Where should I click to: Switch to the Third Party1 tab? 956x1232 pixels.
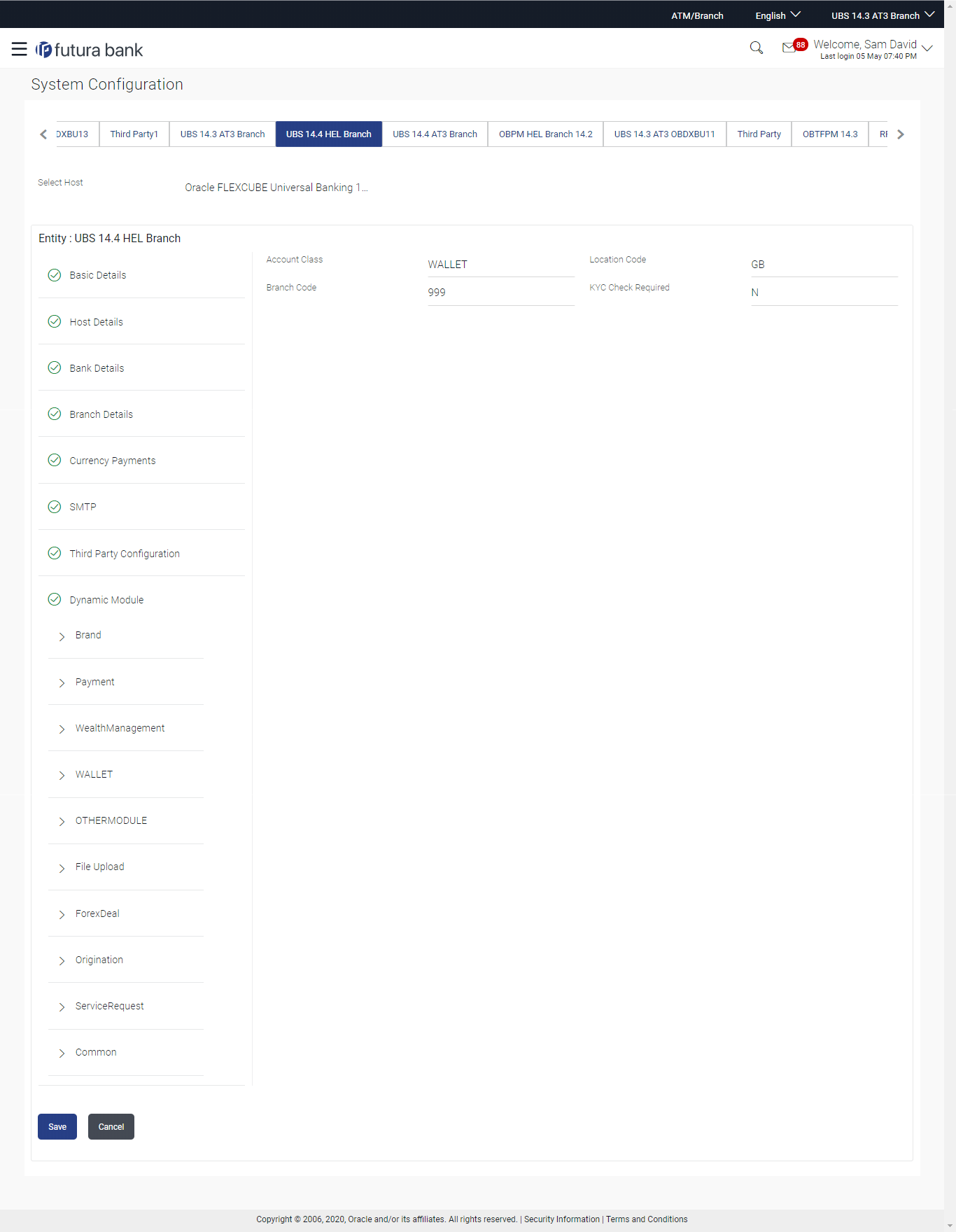[134, 134]
